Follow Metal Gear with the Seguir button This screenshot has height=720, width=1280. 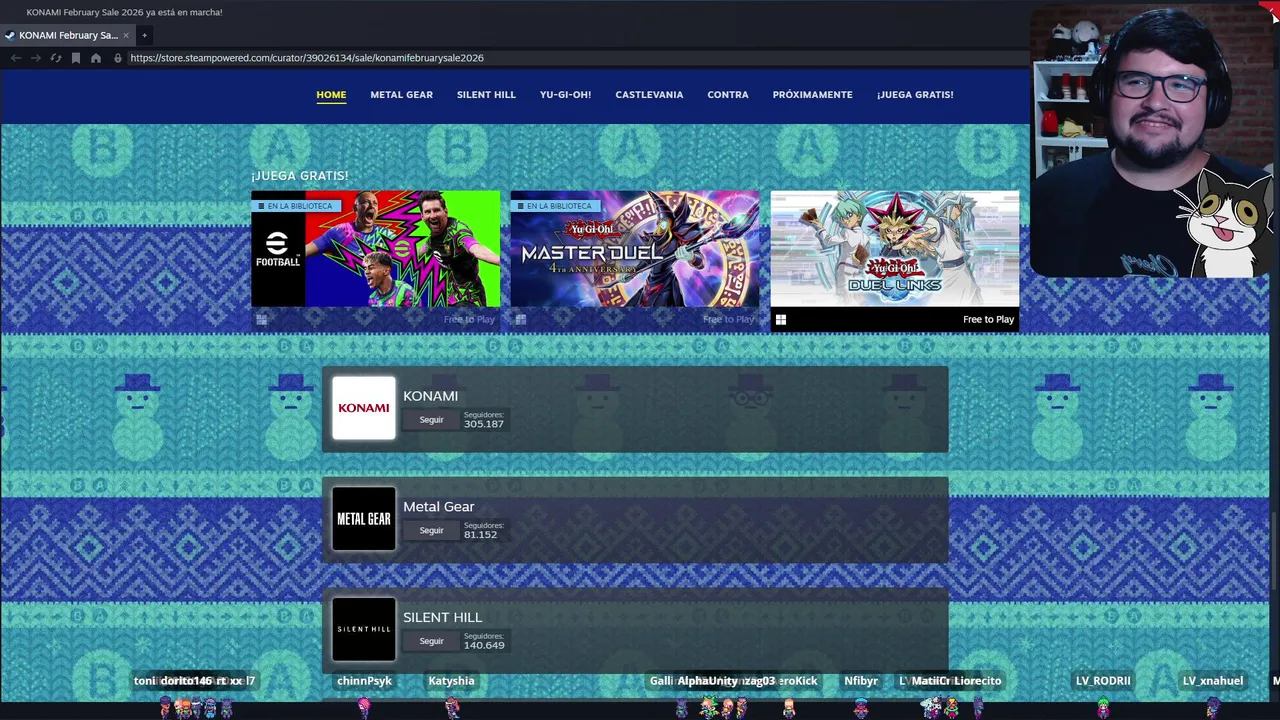(x=431, y=531)
